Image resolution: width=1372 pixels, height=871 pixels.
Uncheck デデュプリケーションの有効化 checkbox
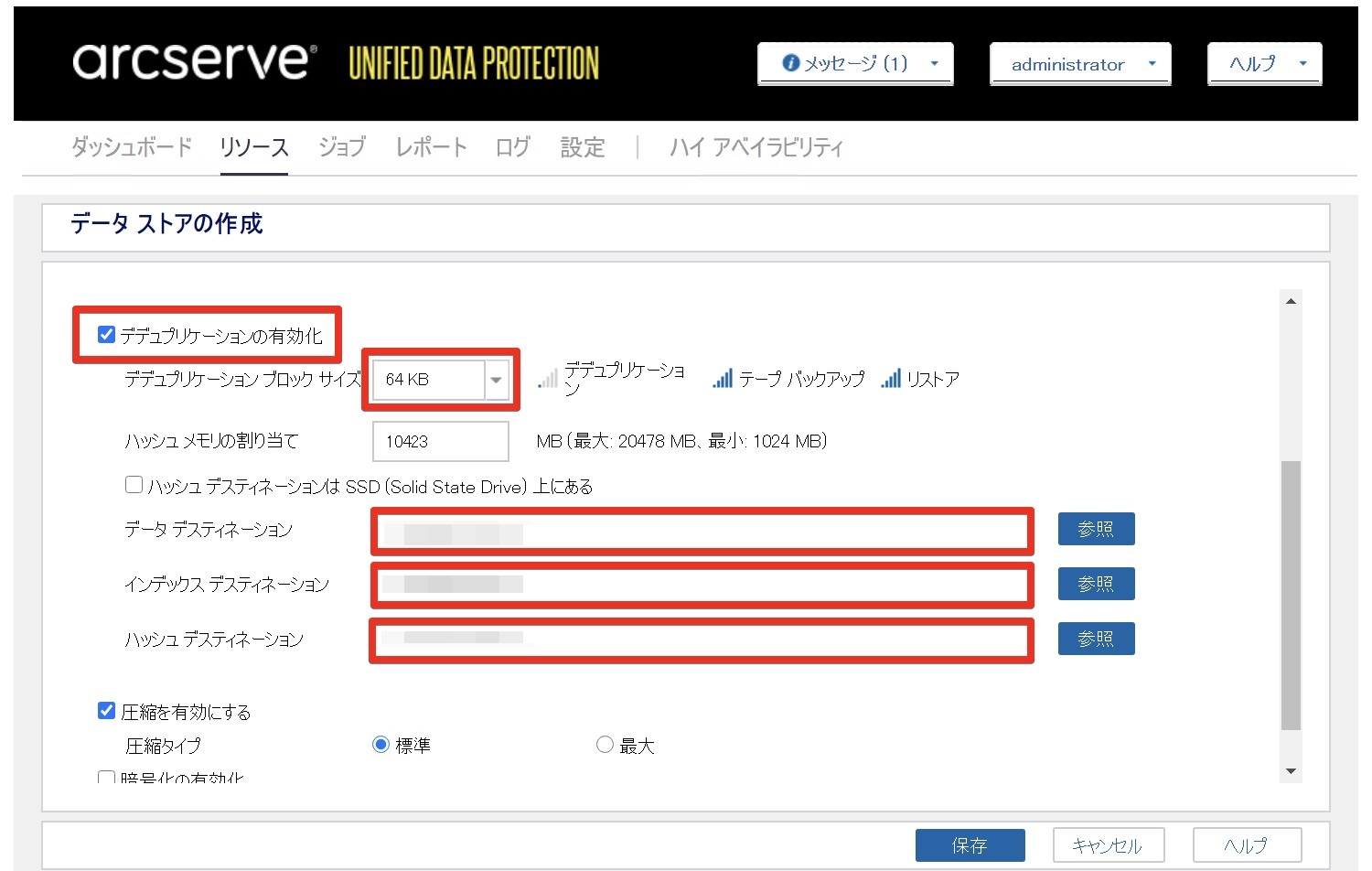[107, 335]
